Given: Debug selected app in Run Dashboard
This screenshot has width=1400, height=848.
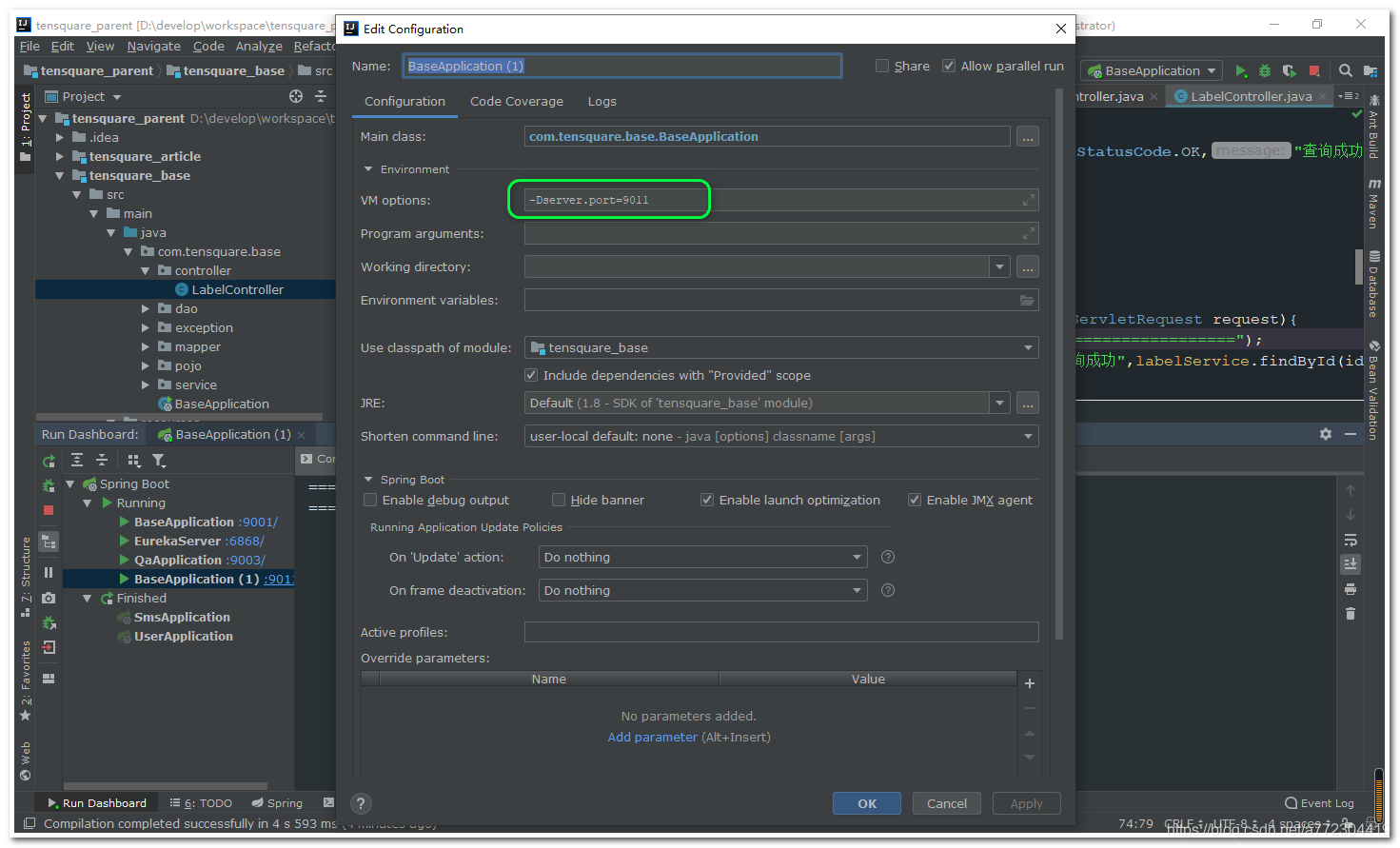Looking at the screenshot, I should pyautogui.click(x=49, y=485).
